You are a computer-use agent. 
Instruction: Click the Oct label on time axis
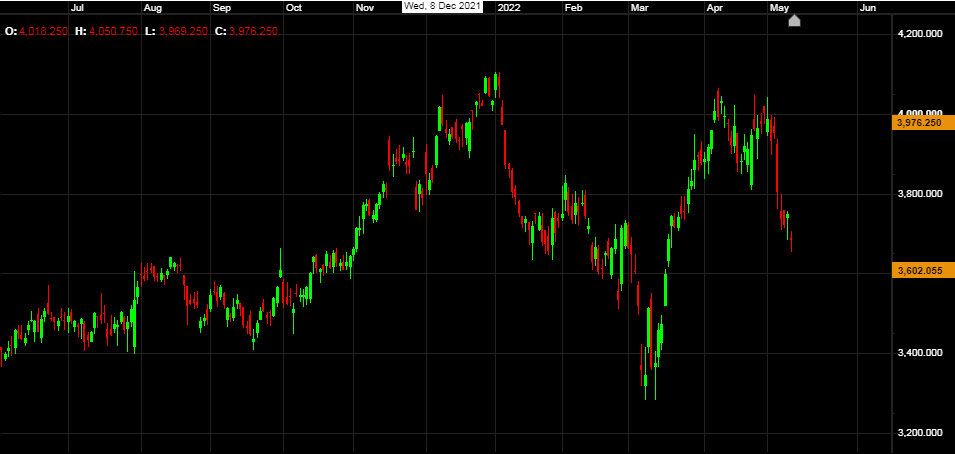click(294, 7)
